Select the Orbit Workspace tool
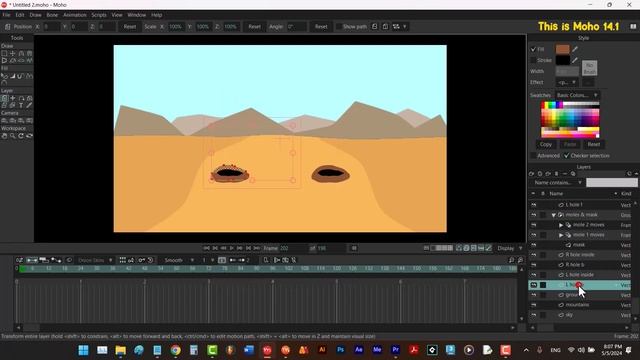The width and height of the screenshot is (640, 360). [29, 136]
